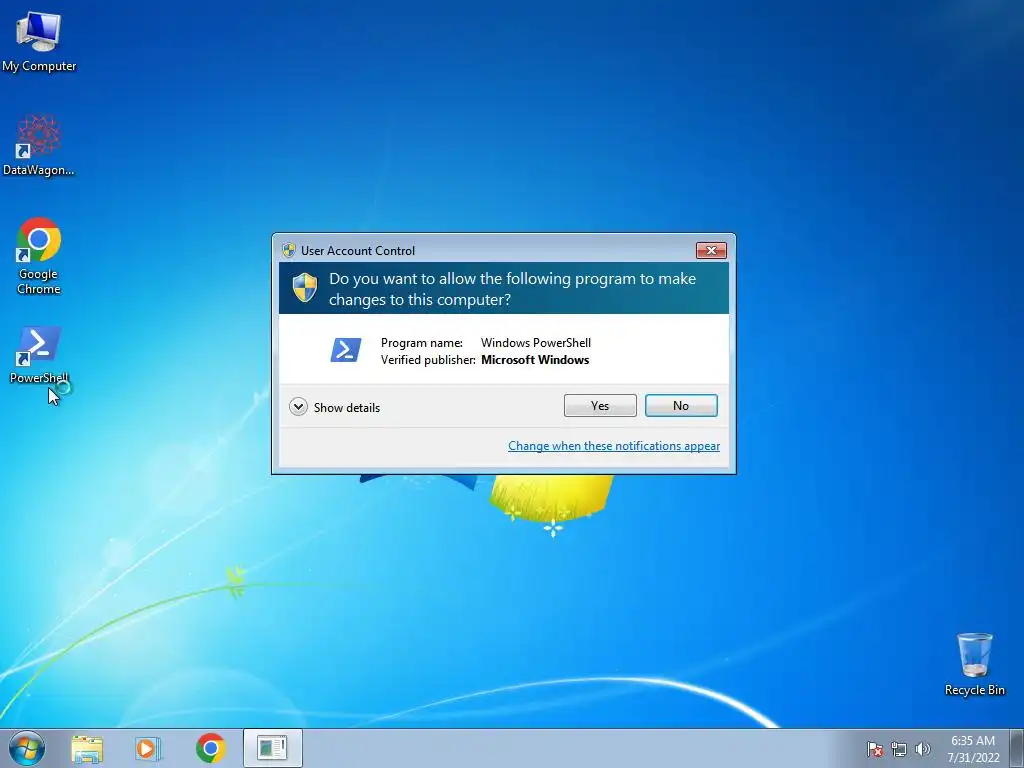Screen dimensions: 1024x768
Task: Select the Recycle Bin icon
Action: pyautogui.click(x=974, y=664)
